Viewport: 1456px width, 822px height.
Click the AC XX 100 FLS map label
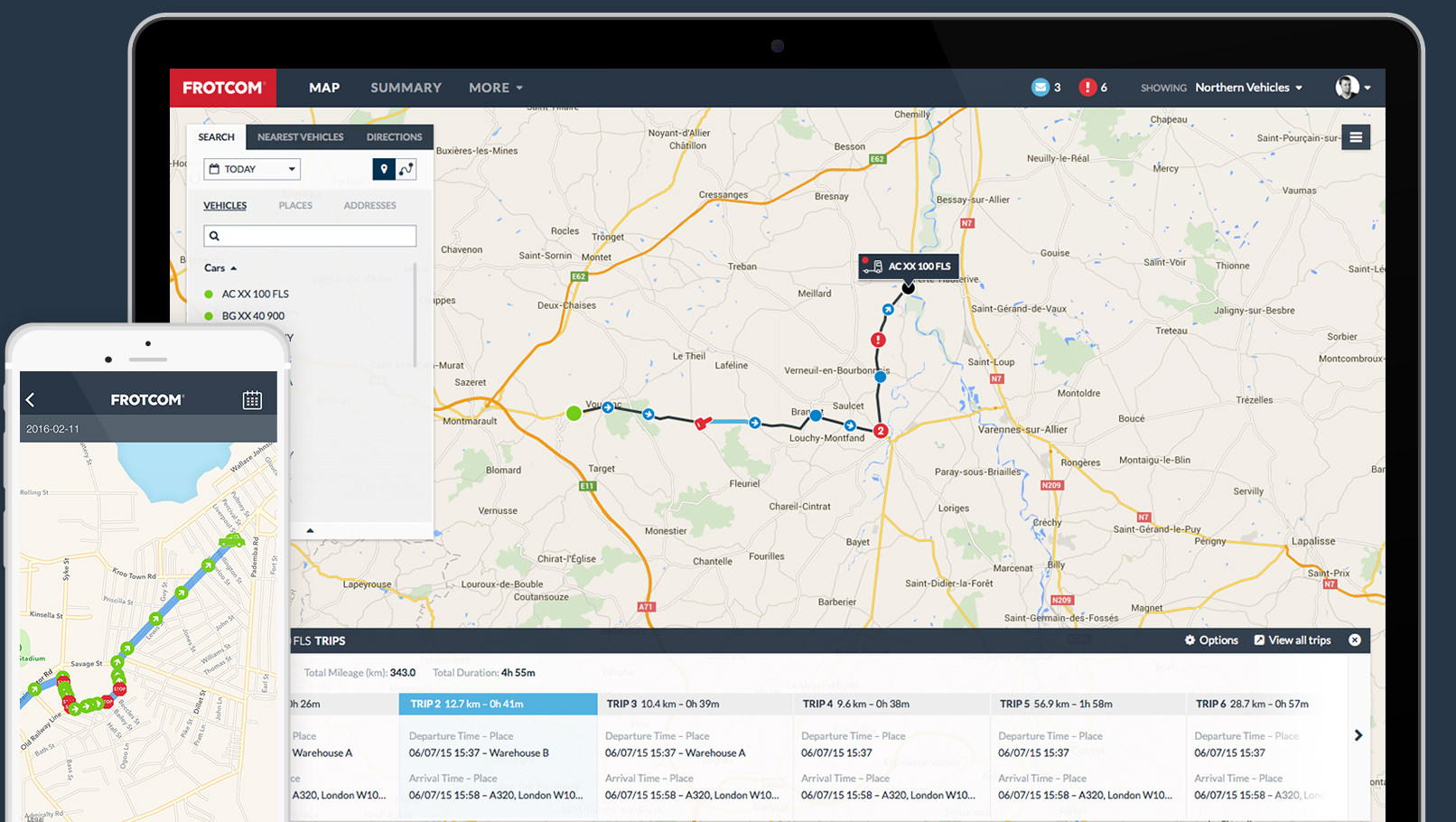[908, 266]
